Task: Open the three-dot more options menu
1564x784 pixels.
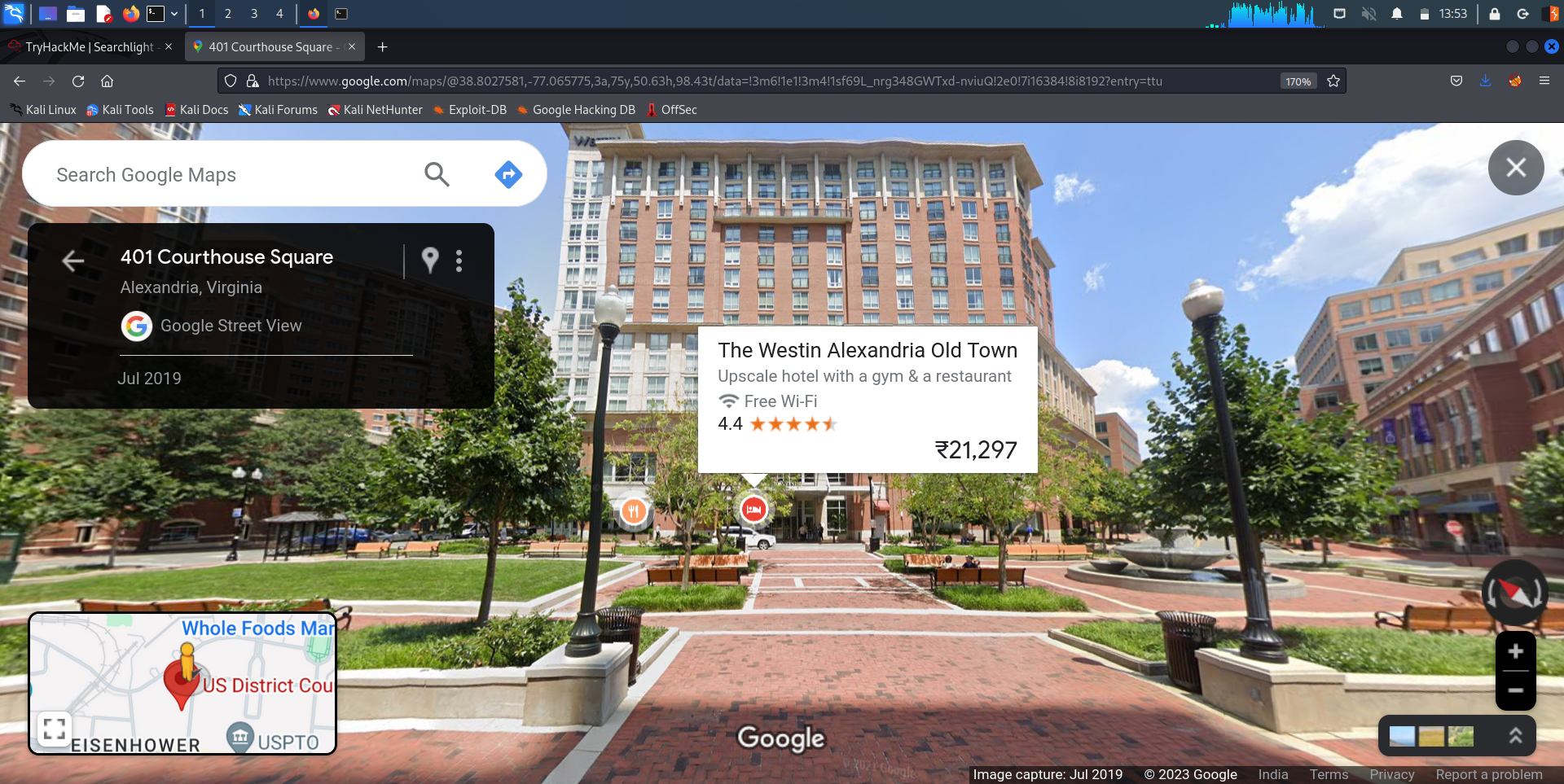Action: click(x=459, y=261)
